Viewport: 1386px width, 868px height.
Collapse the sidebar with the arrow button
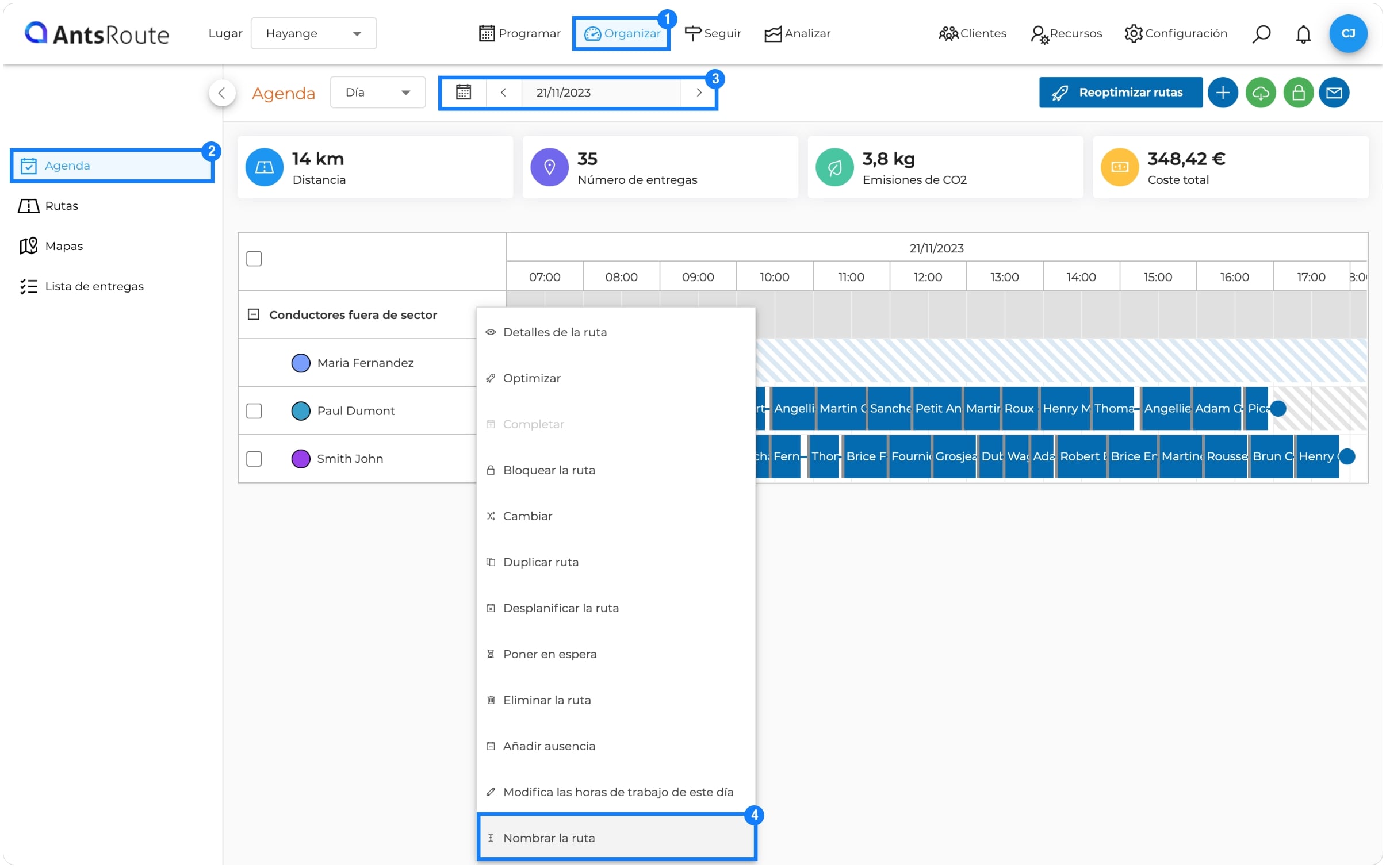coord(221,93)
